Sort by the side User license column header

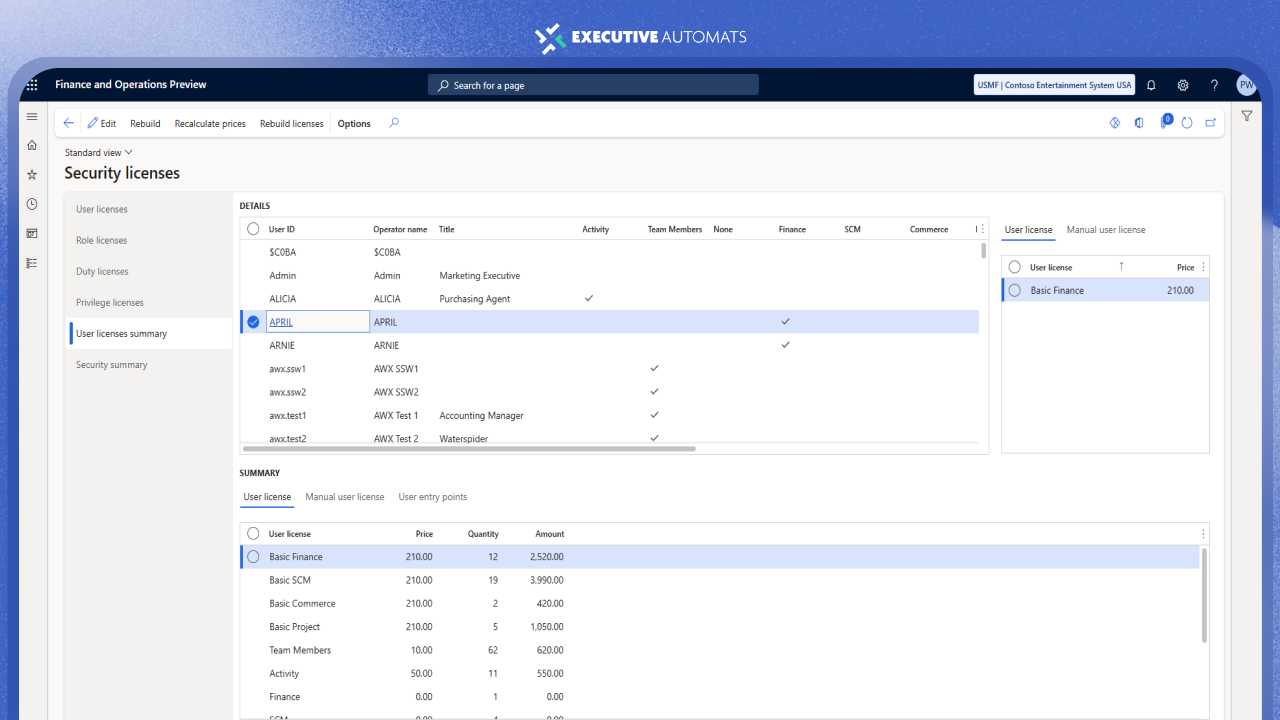[x=1051, y=267]
